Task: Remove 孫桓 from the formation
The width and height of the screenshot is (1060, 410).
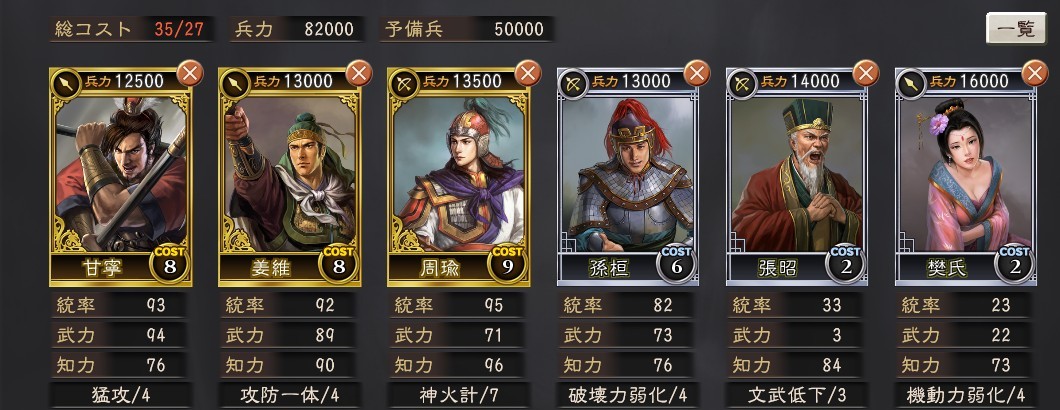Action: (x=696, y=73)
